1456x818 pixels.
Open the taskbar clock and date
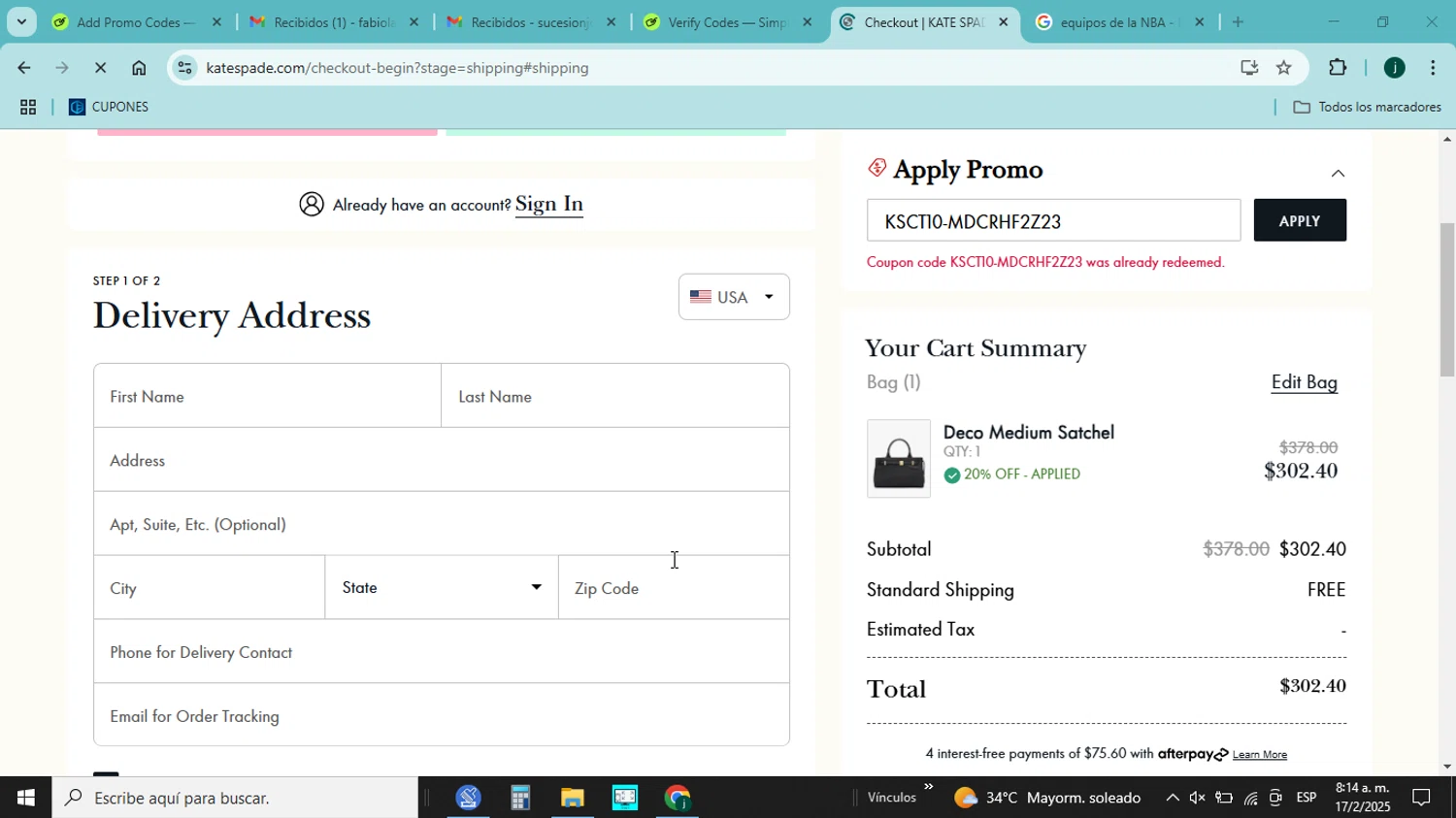(x=1362, y=798)
